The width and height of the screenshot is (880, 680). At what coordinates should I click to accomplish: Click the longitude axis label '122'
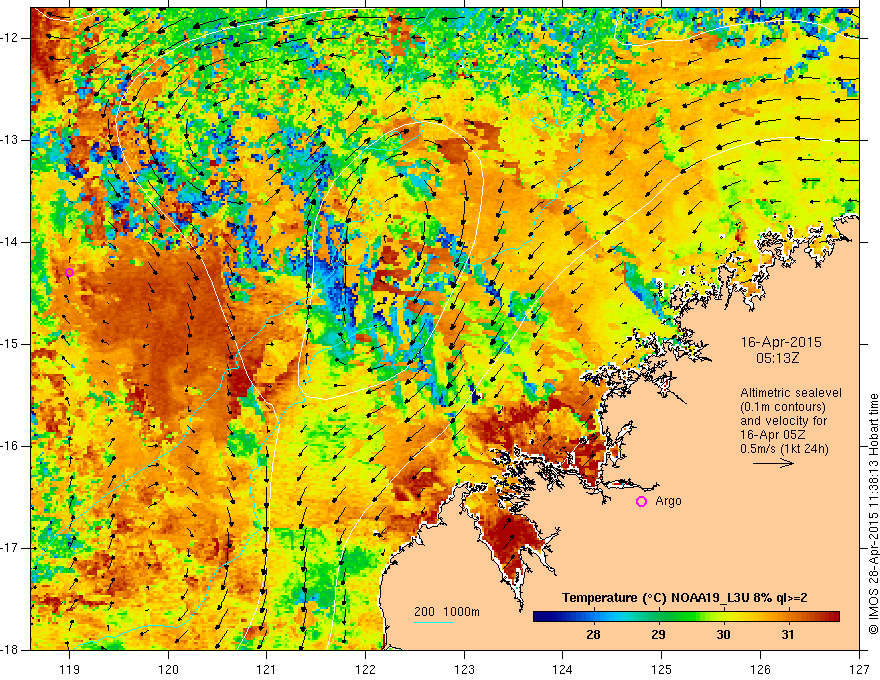pyautogui.click(x=365, y=669)
